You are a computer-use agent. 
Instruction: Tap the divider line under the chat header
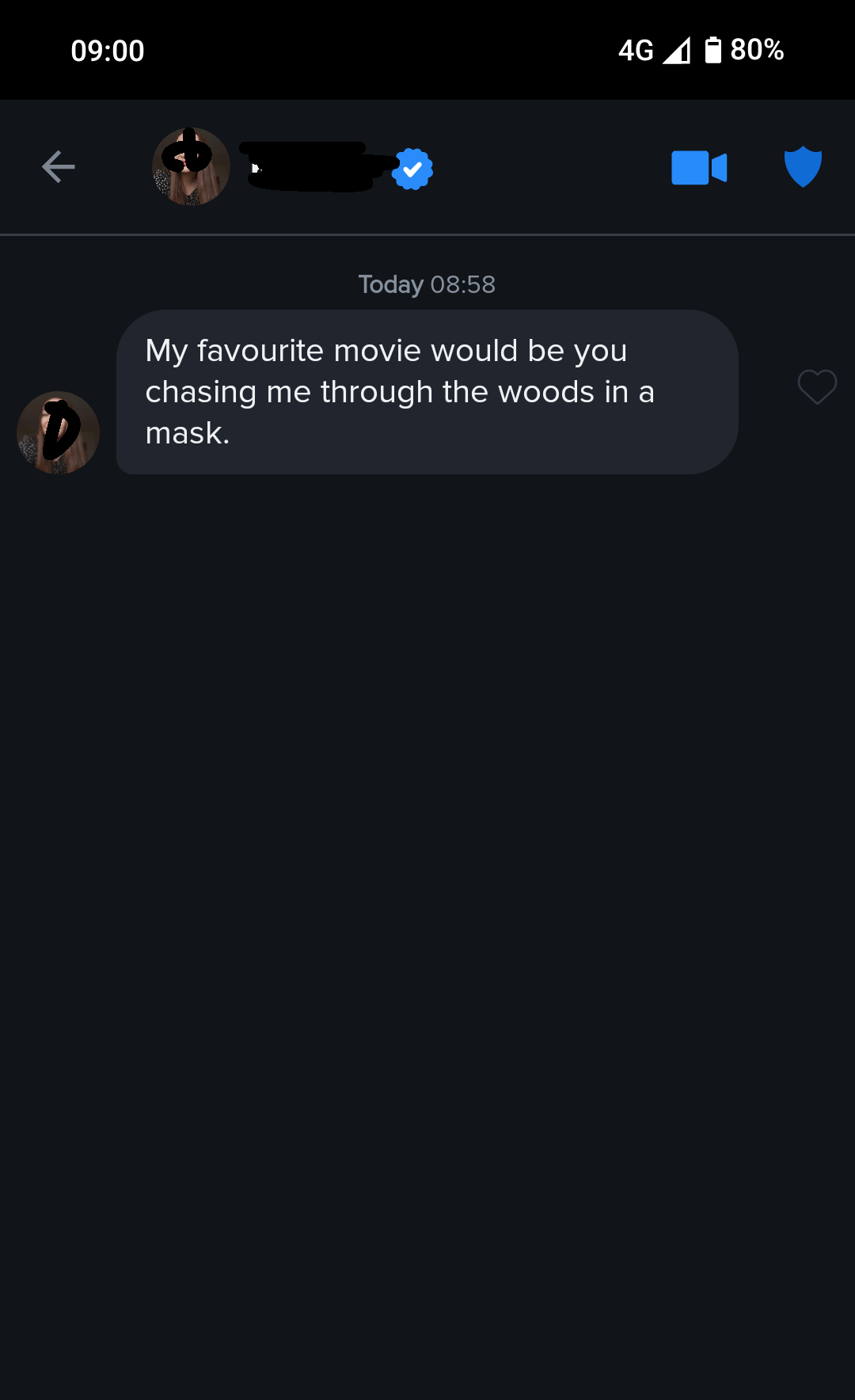(x=427, y=234)
